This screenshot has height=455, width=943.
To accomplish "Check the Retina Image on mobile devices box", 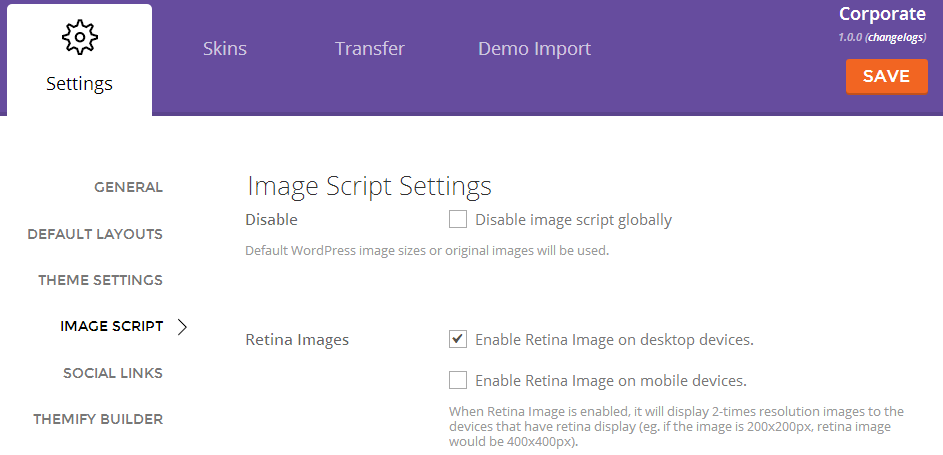I will (x=458, y=380).
